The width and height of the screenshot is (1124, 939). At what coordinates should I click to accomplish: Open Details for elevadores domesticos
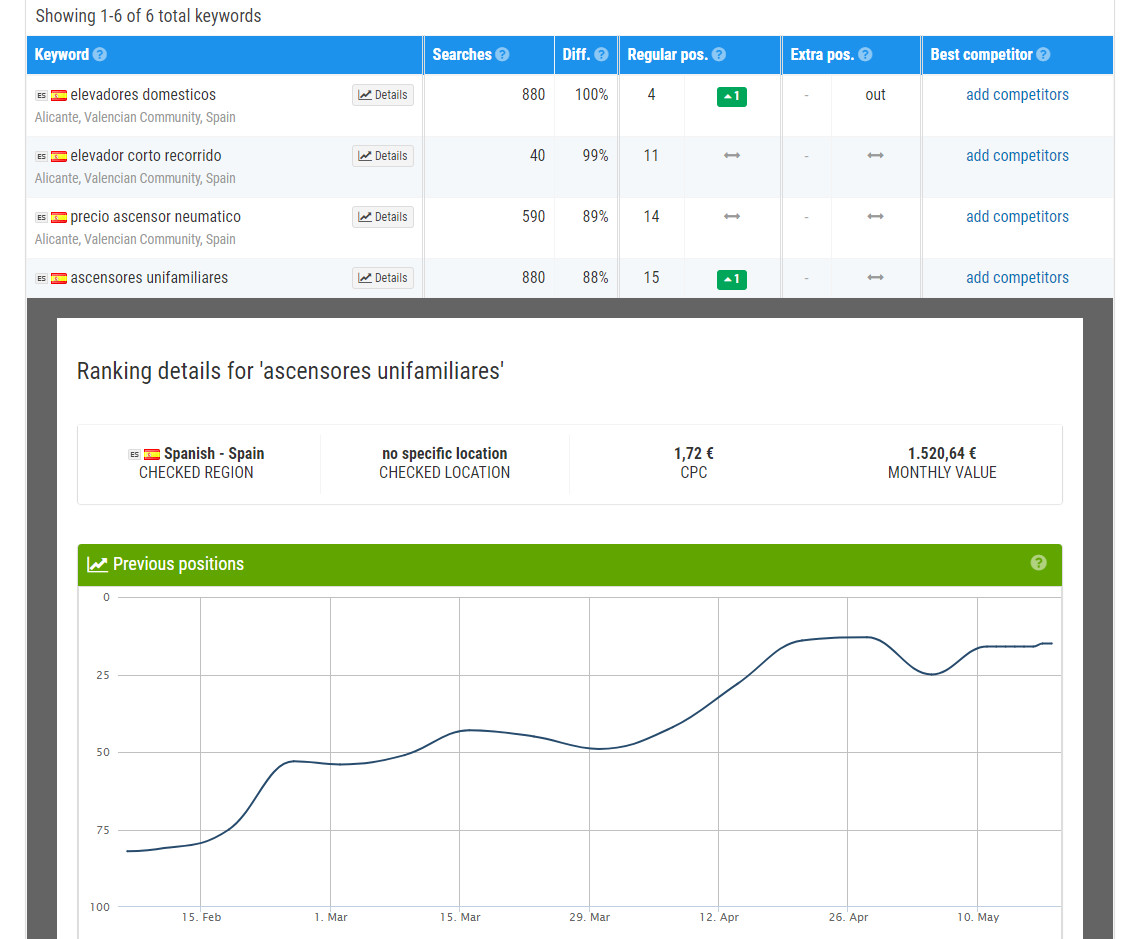pos(383,95)
